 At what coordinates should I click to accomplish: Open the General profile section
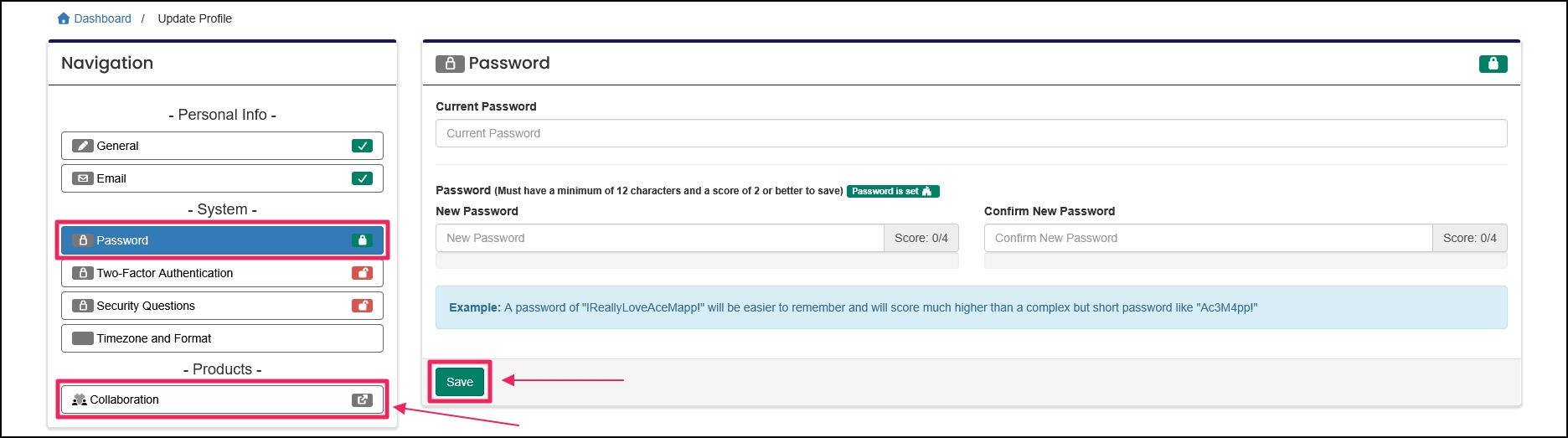point(222,146)
